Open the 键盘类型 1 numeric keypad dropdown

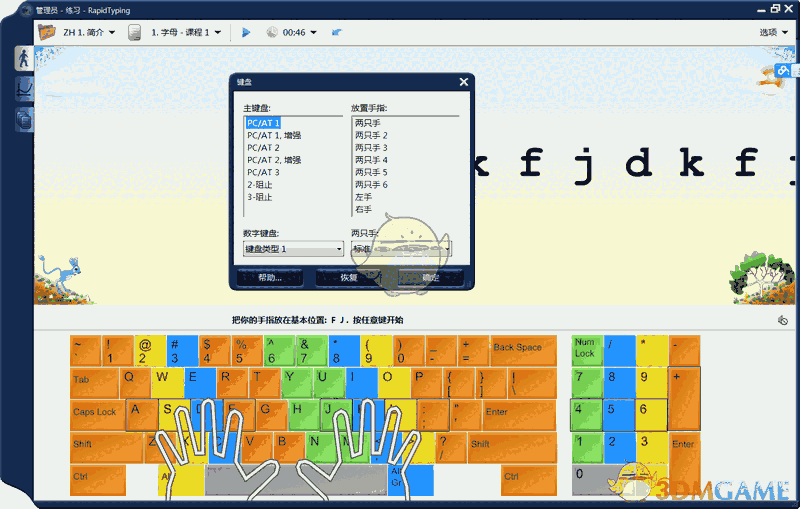293,249
